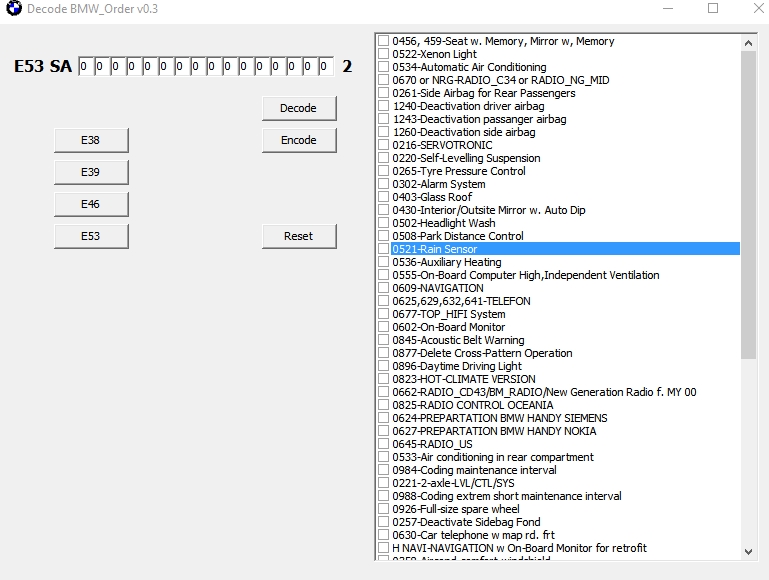Enable 0257-Deactivate Sidebag Fond
This screenshot has width=769, height=580.
(384, 522)
